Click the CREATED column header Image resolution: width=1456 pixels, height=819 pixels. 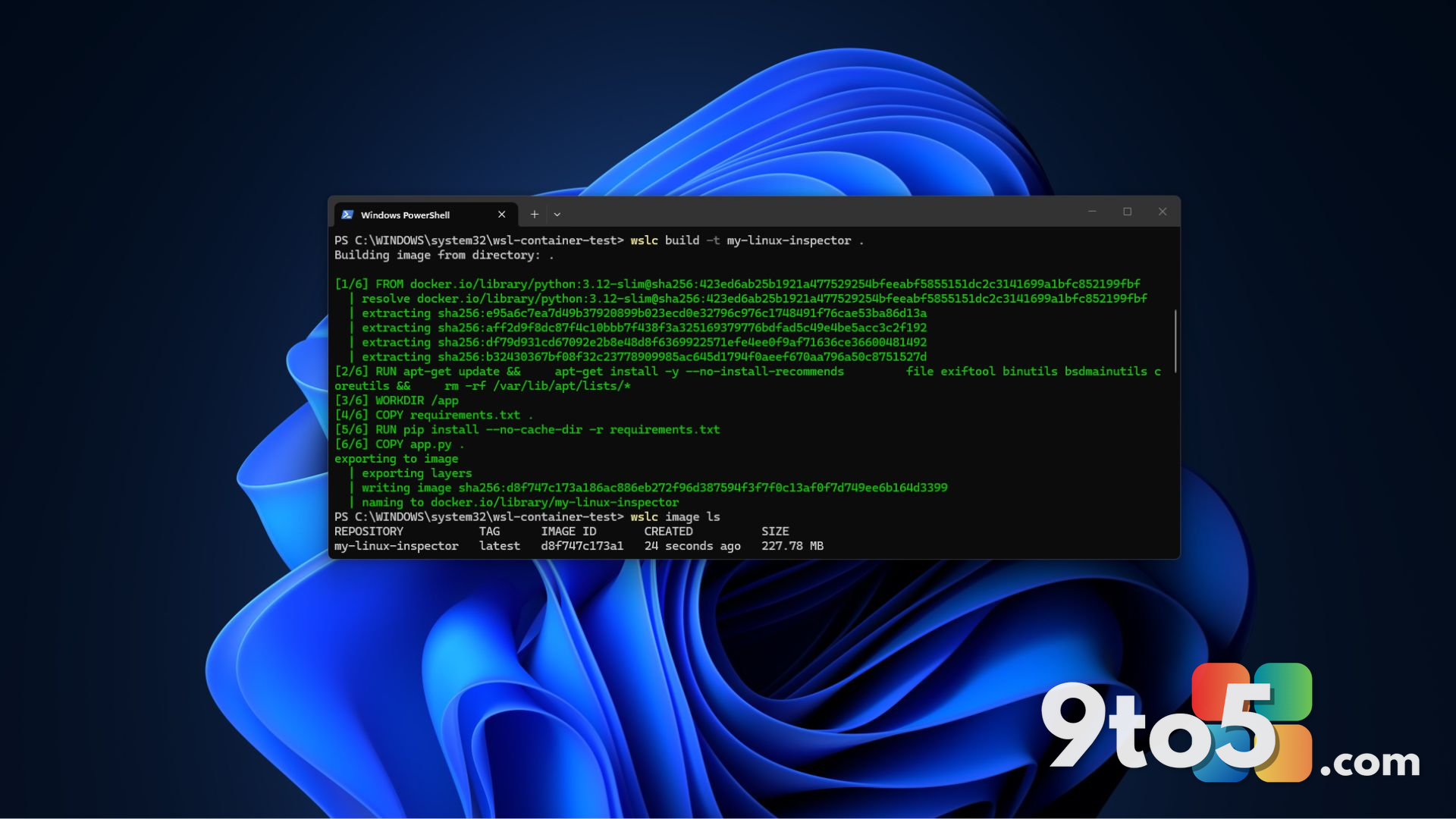tap(668, 531)
